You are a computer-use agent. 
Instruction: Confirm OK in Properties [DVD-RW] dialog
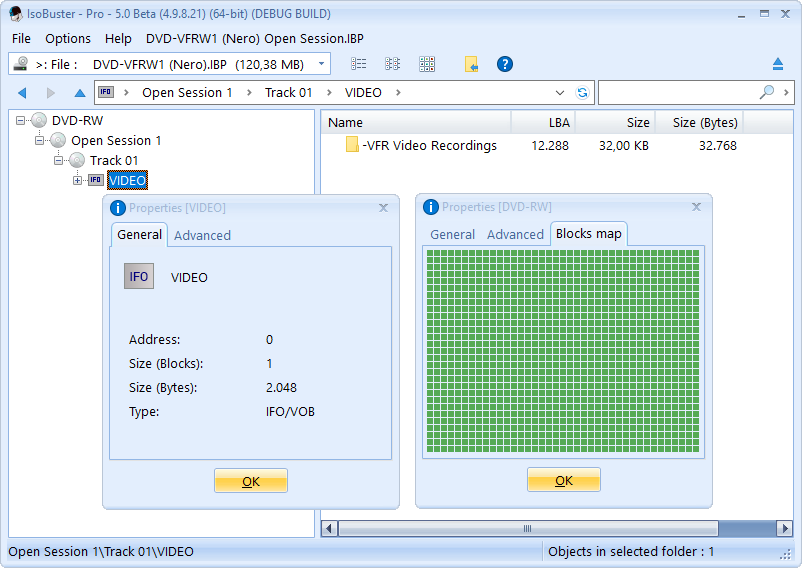(x=564, y=480)
